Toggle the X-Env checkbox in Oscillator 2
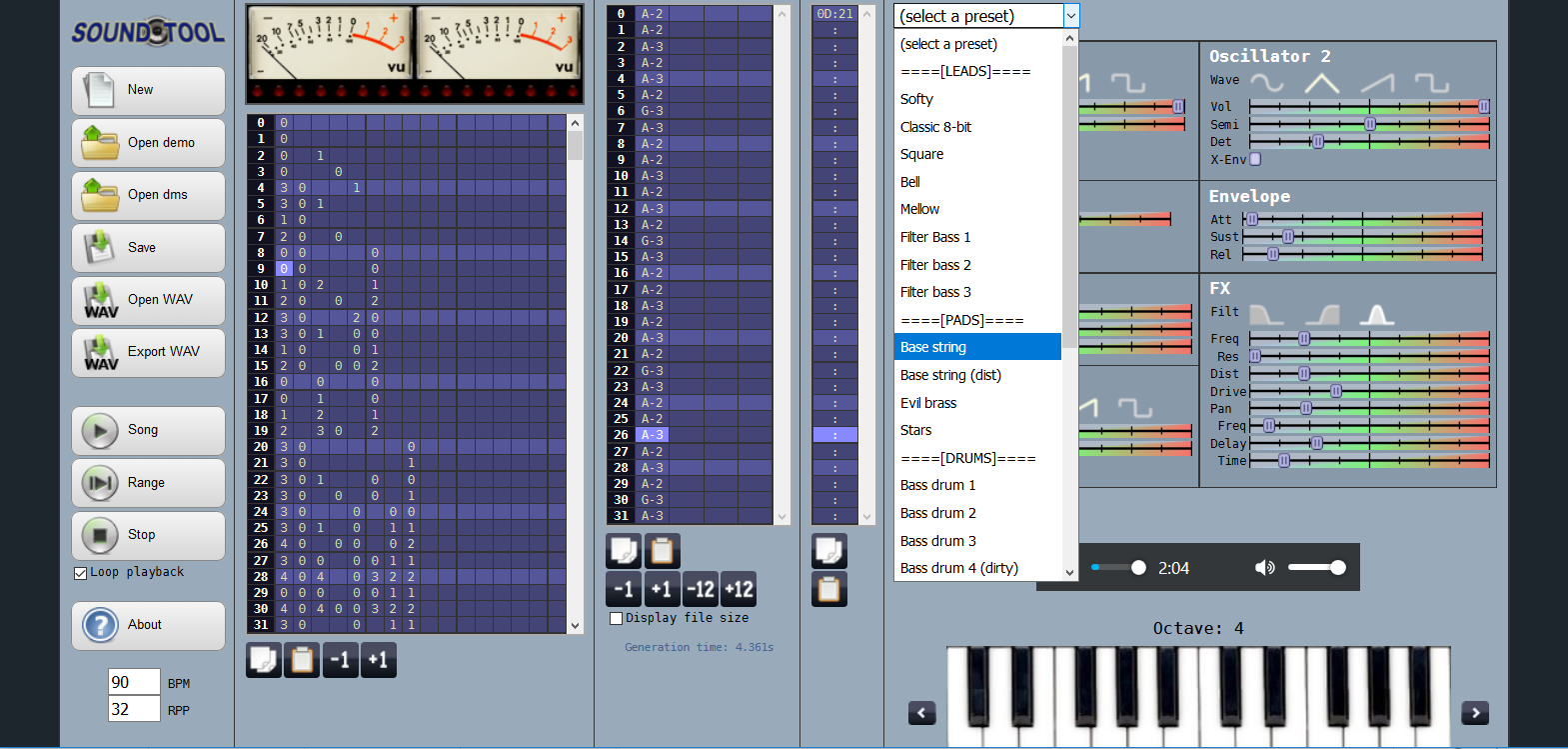Image resolution: width=1568 pixels, height=749 pixels. [x=1255, y=159]
